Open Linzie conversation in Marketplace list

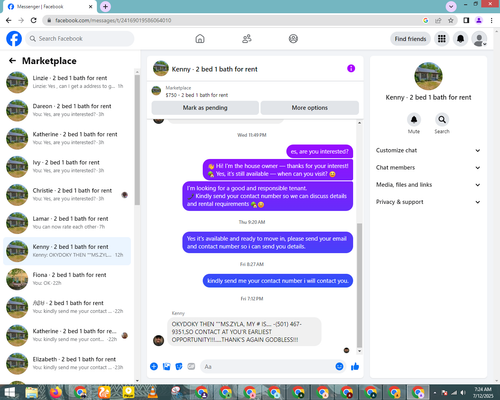[x=67, y=82]
